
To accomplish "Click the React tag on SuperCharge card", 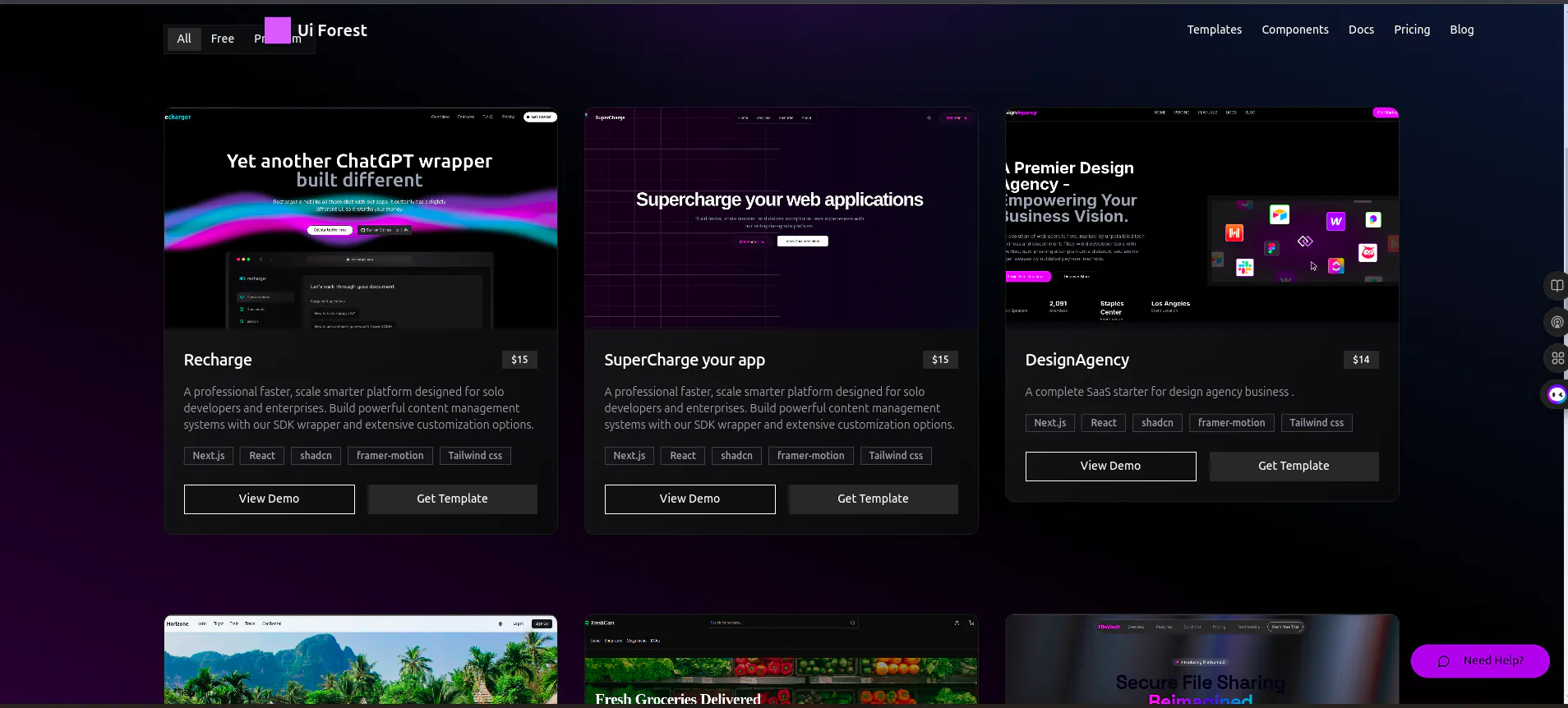I will [683, 456].
